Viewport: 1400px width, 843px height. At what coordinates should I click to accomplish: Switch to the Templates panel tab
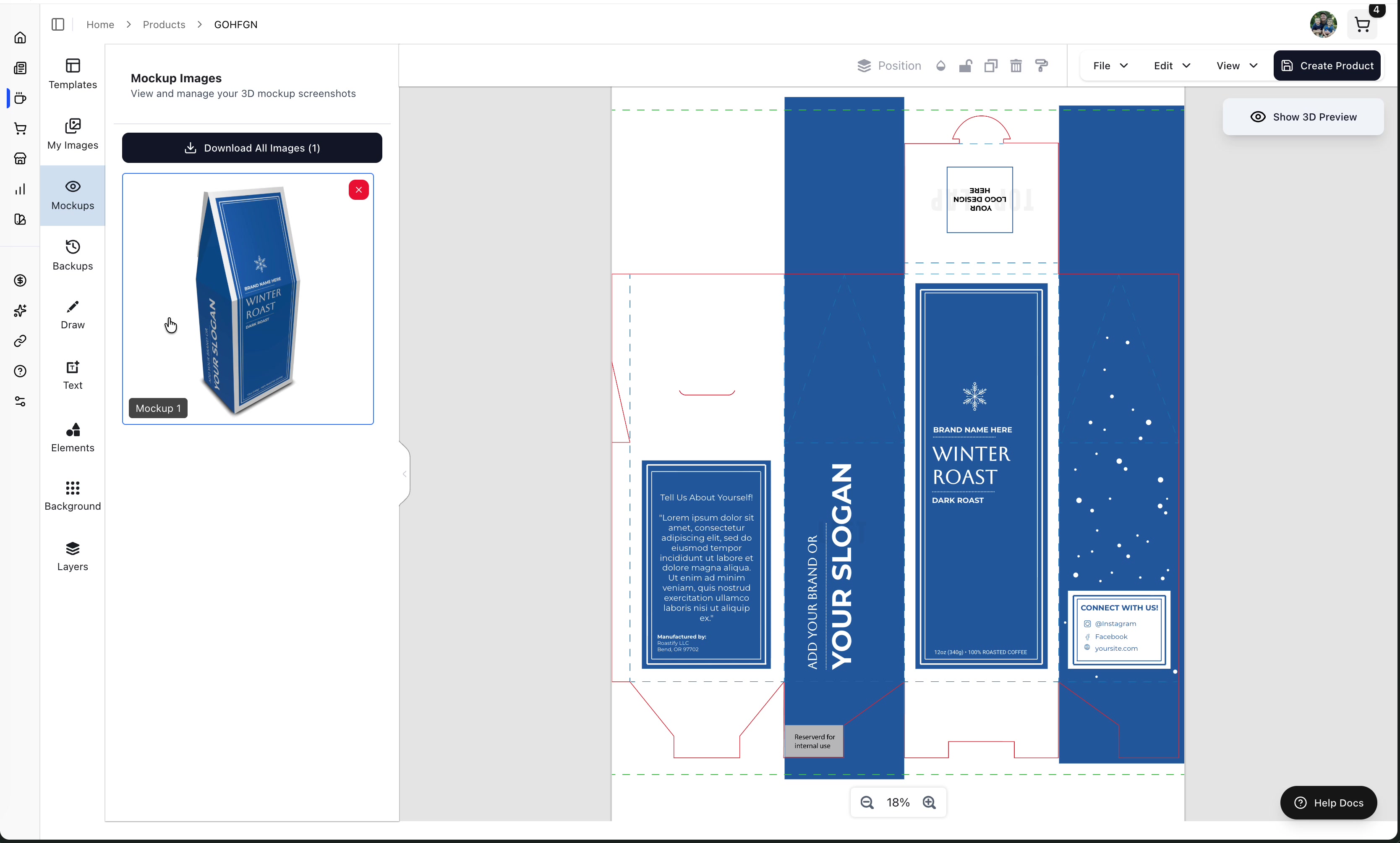[x=73, y=74]
